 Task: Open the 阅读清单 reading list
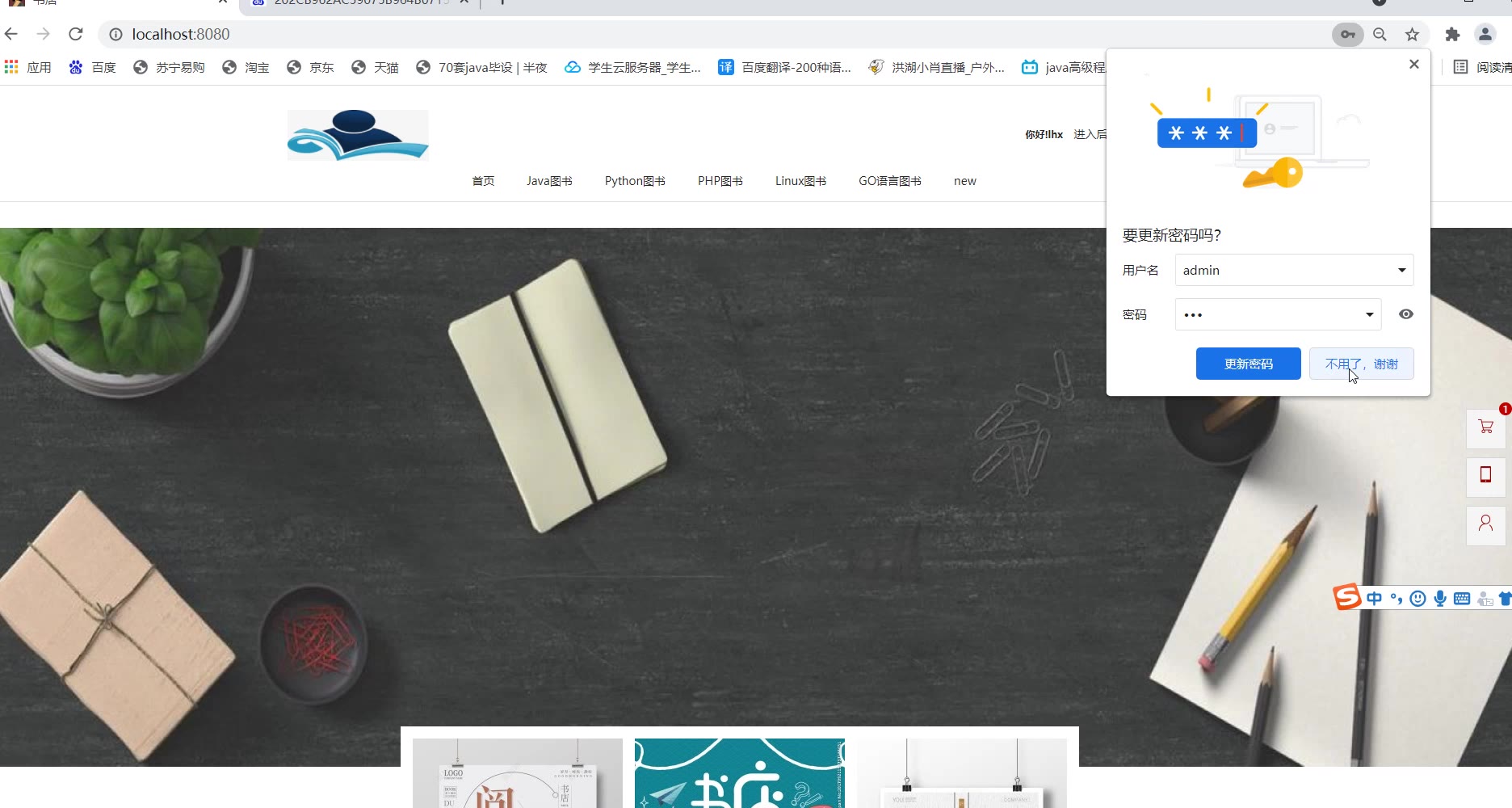tap(1483, 67)
